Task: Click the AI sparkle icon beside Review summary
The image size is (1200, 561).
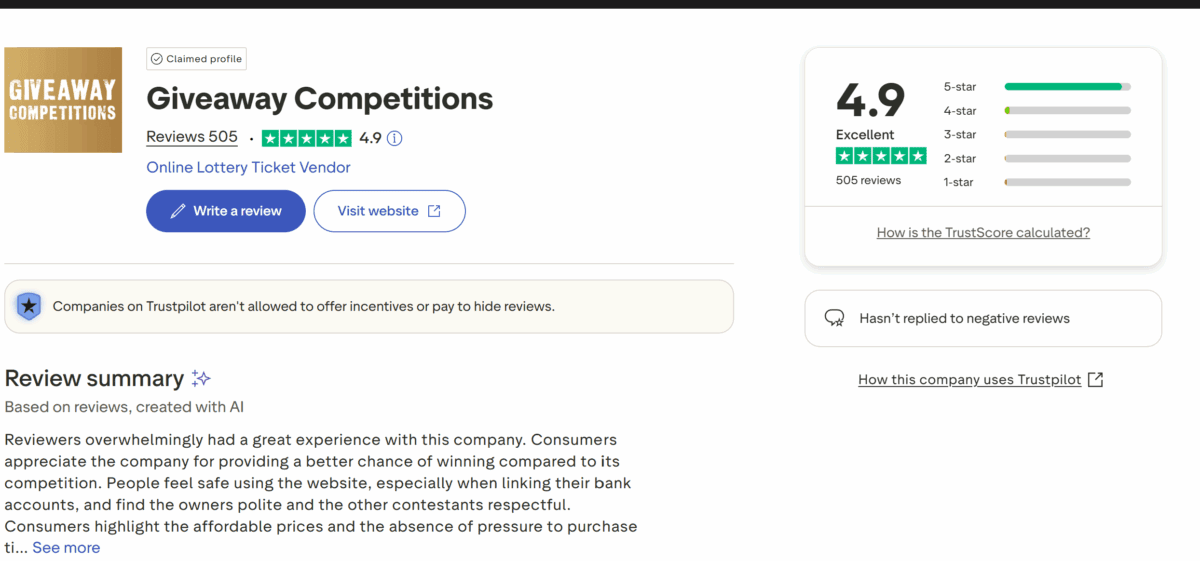Action: point(201,378)
